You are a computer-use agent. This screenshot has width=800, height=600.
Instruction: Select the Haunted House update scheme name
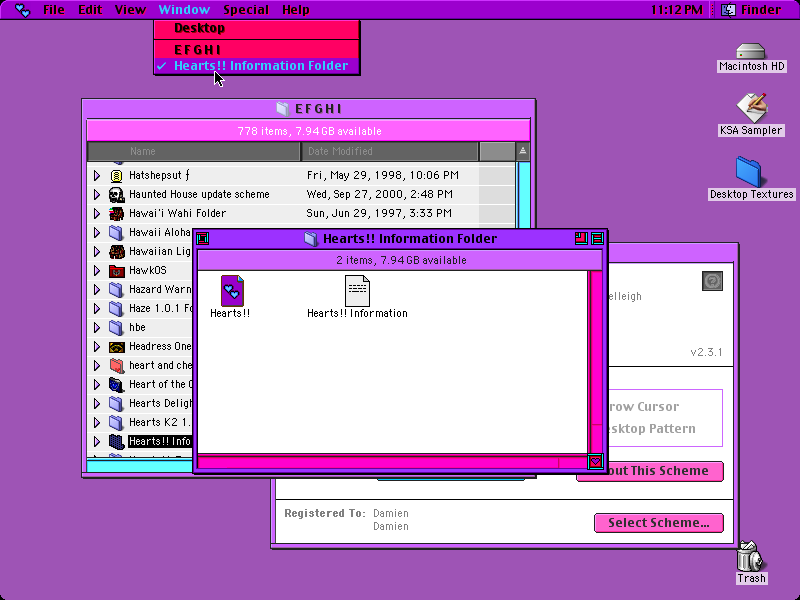point(199,194)
